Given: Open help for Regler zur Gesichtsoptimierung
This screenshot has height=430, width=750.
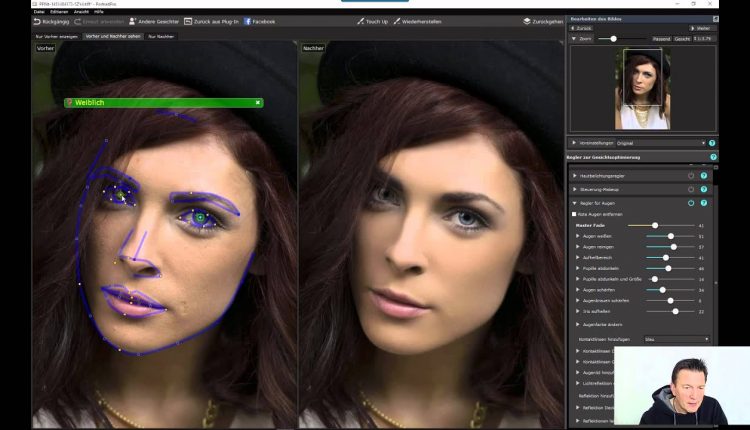Looking at the screenshot, I should (x=713, y=157).
